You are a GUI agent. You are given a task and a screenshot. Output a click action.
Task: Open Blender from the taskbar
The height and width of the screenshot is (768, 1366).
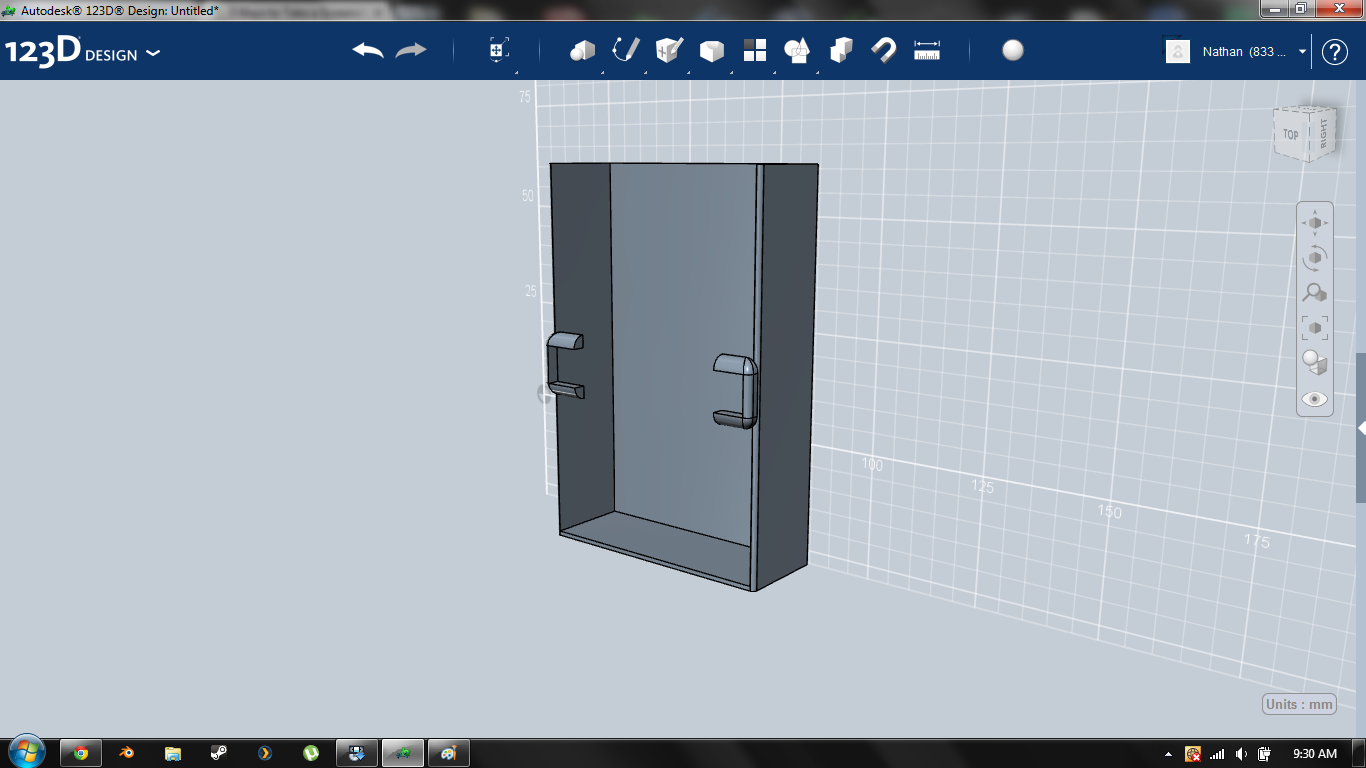pyautogui.click(x=127, y=753)
